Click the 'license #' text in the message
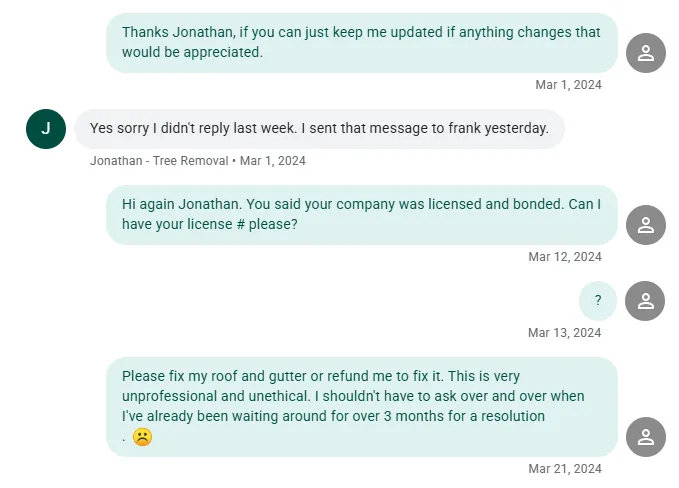This screenshot has width=679, height=488. click(201, 225)
